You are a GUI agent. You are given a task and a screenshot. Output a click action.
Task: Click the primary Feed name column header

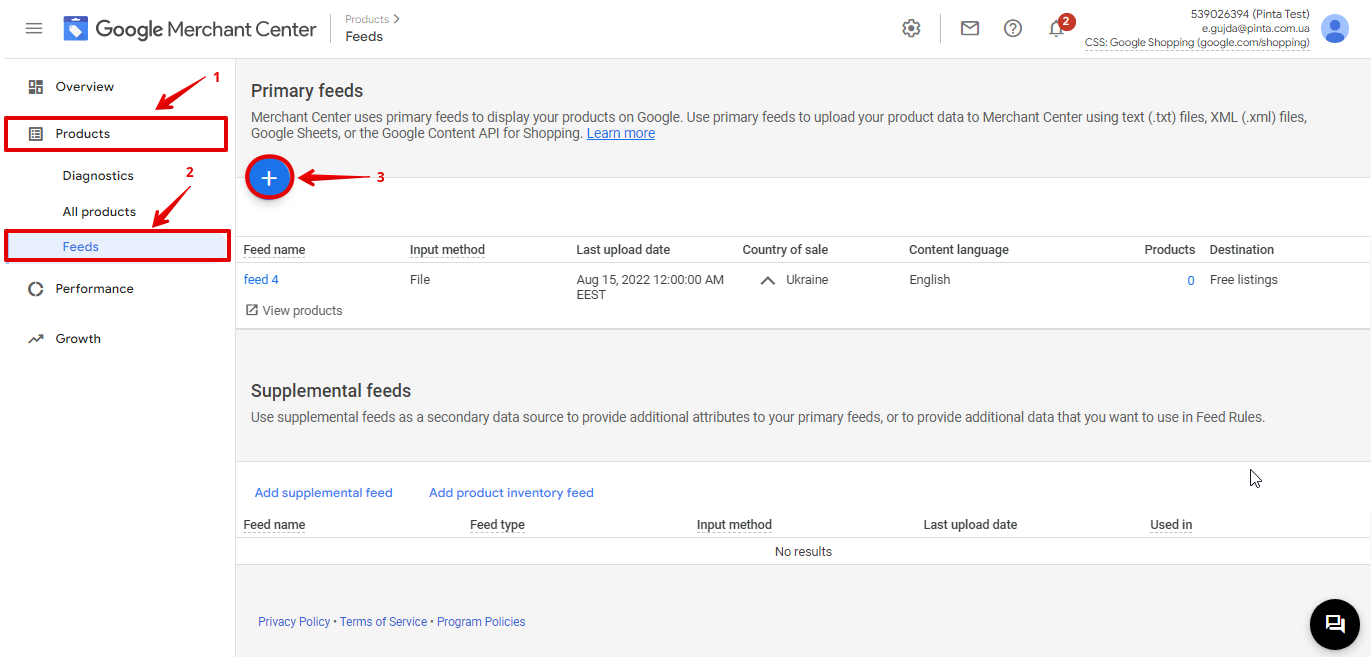(x=275, y=250)
